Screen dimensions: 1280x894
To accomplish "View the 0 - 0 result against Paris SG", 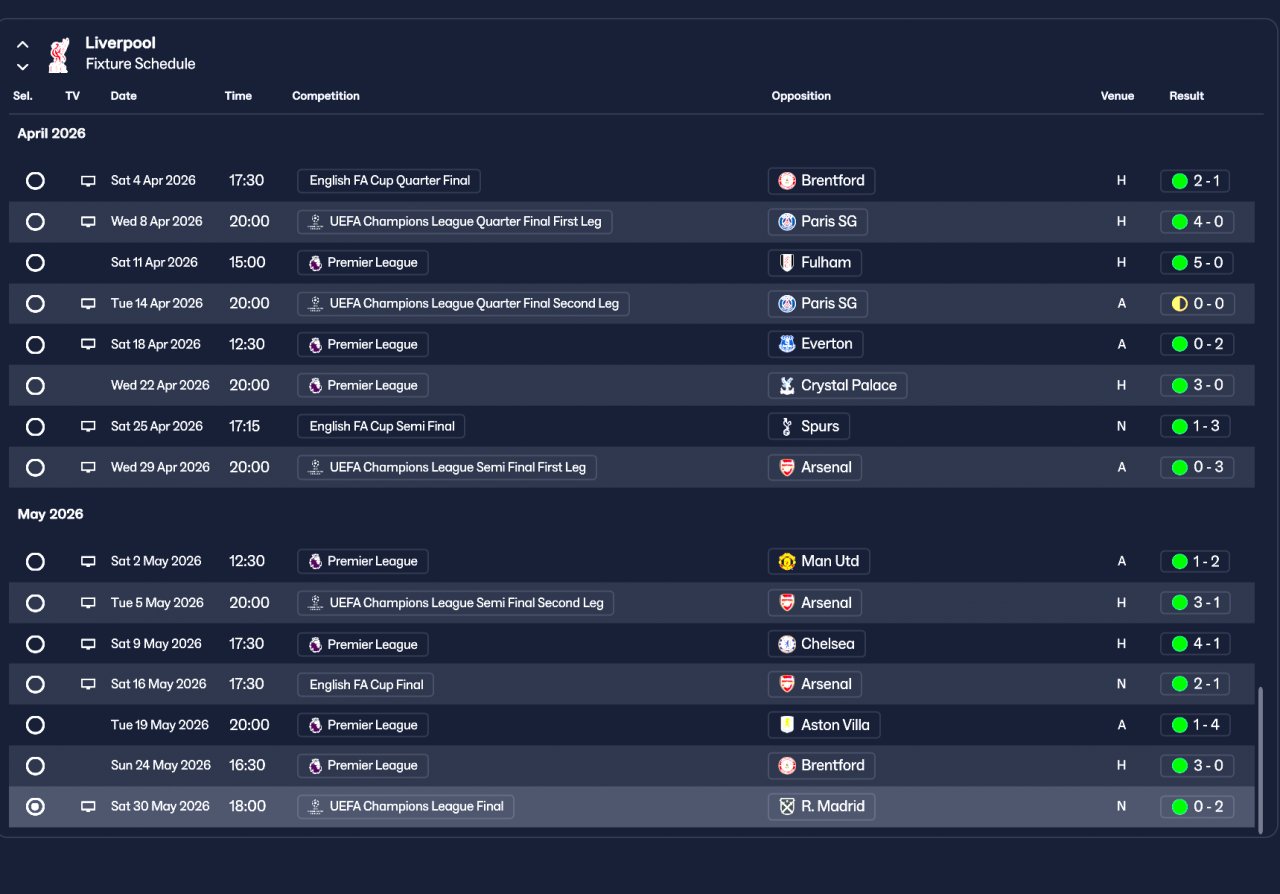I will 1197,304.
